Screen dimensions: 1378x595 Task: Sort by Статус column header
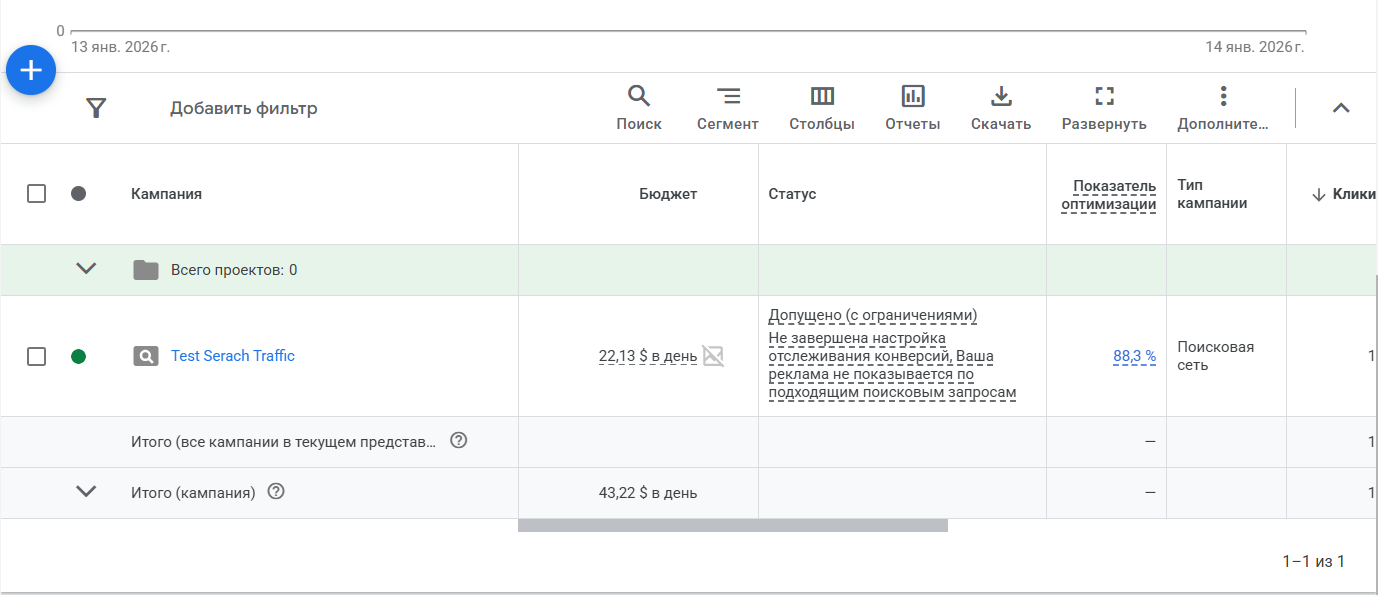pyautogui.click(x=792, y=194)
